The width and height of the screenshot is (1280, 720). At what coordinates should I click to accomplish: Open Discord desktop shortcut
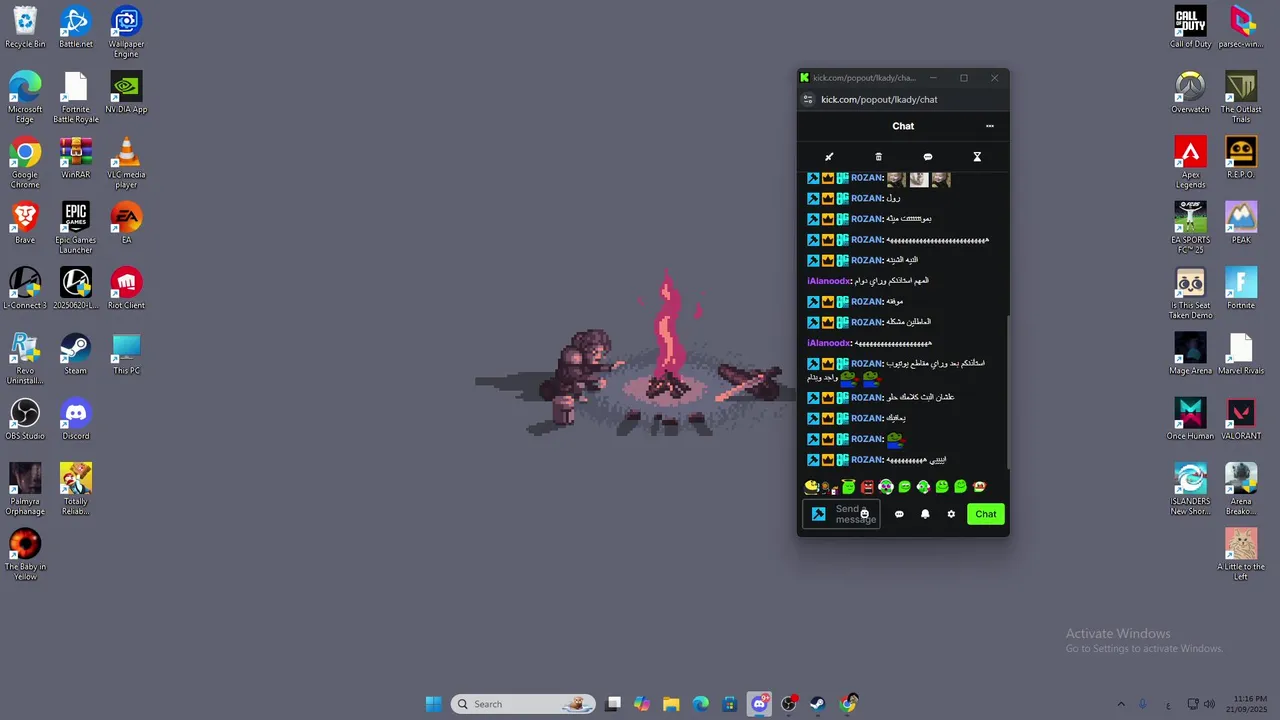click(x=75, y=420)
